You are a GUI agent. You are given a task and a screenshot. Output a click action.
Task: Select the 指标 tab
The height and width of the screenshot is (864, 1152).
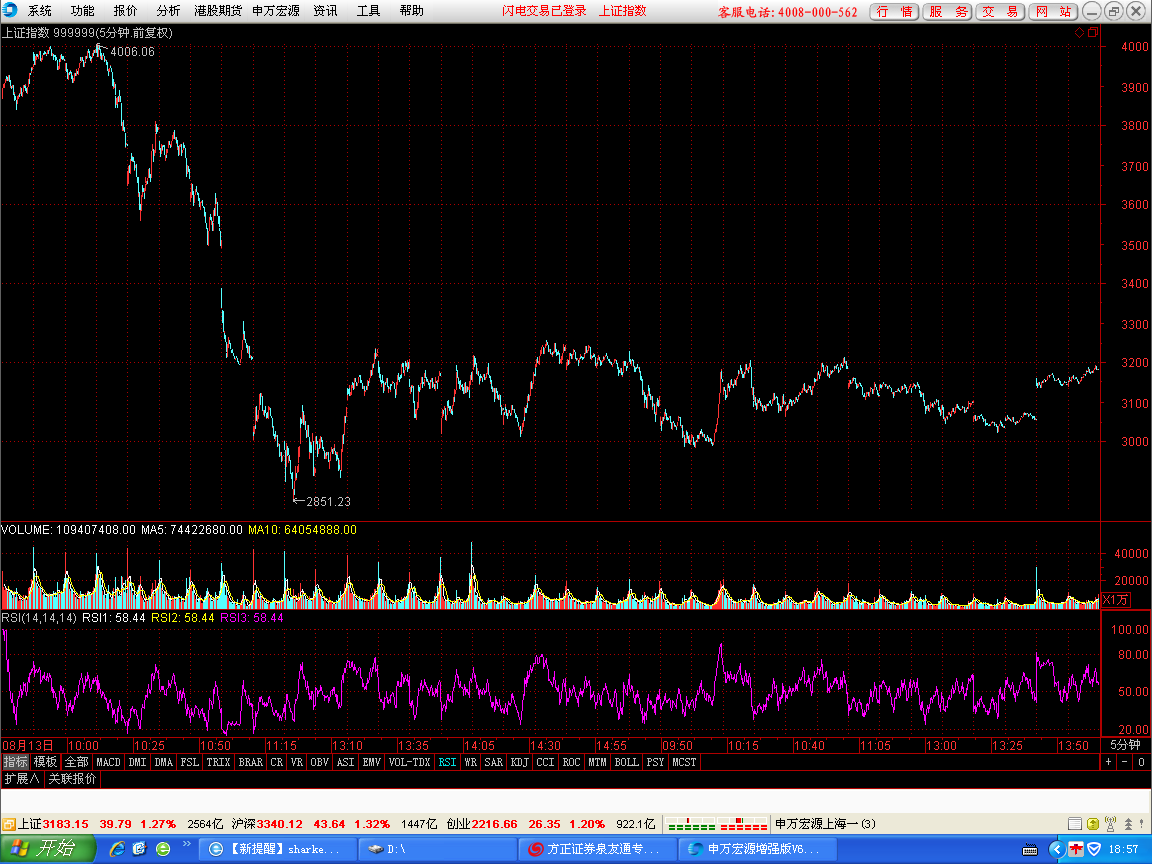tap(15, 762)
